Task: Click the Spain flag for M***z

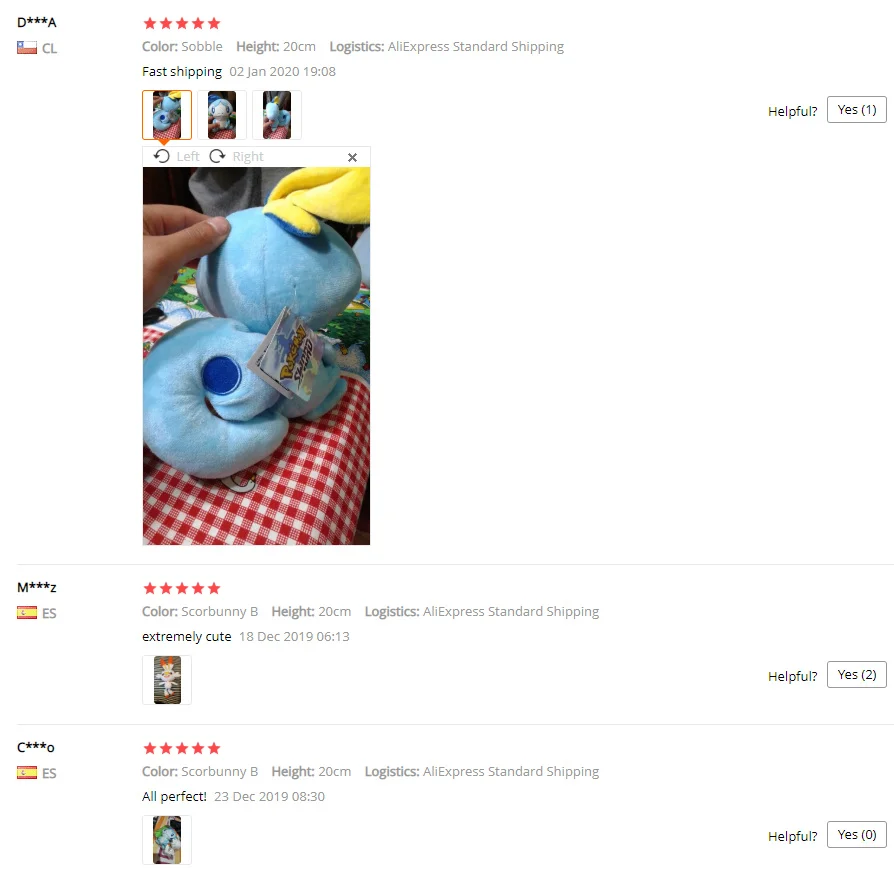Action: coord(27,613)
